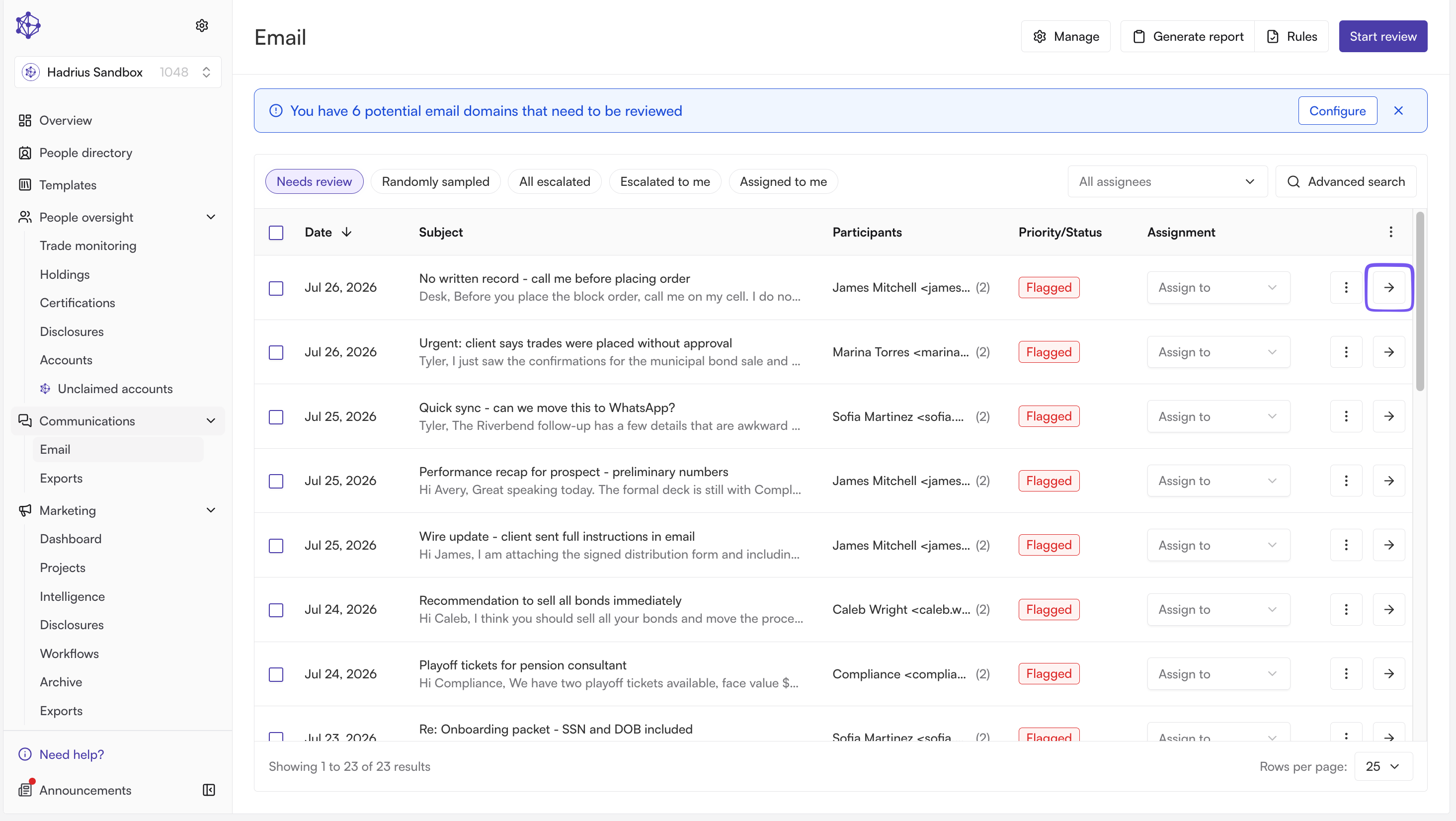Open Assign to dropdown for Wire update email
This screenshot has height=821, width=1456.
coord(1218,545)
